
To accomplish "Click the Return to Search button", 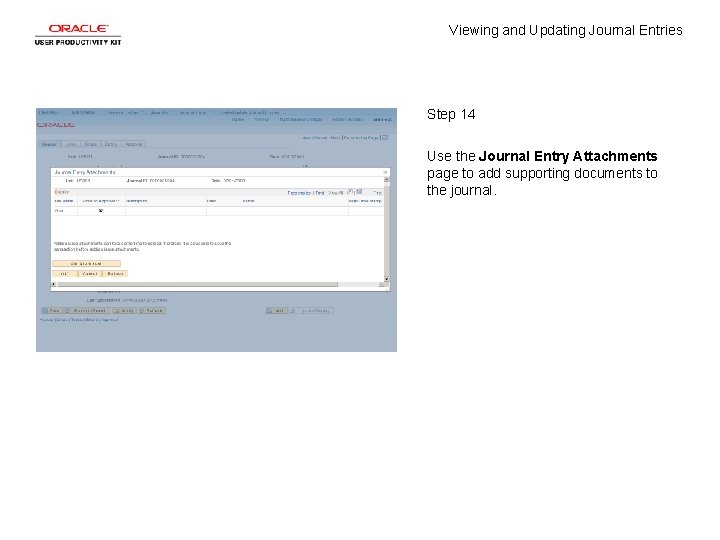I will [88, 311].
